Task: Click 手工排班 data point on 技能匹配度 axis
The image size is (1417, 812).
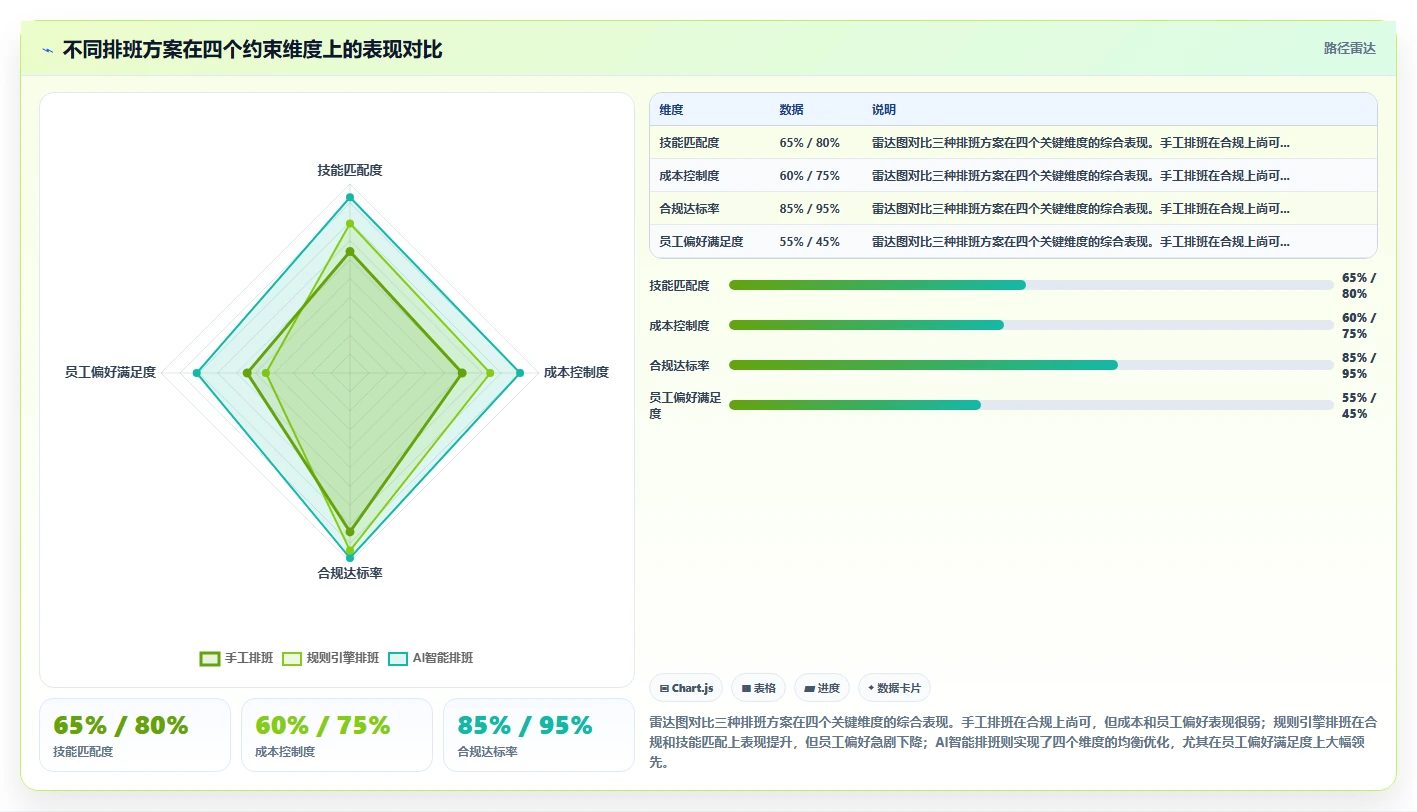Action: 350,253
